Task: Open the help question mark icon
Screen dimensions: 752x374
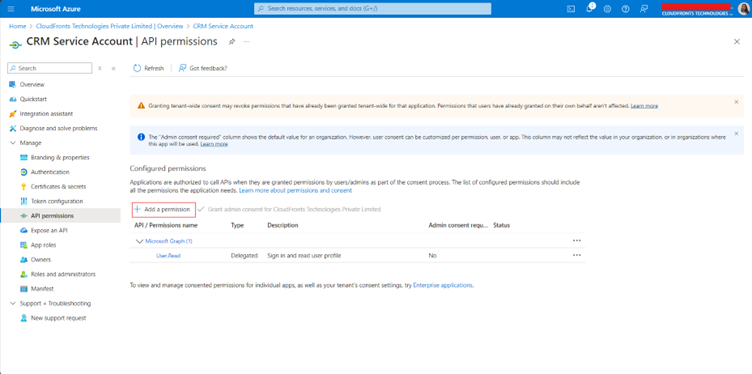Action: point(625,9)
